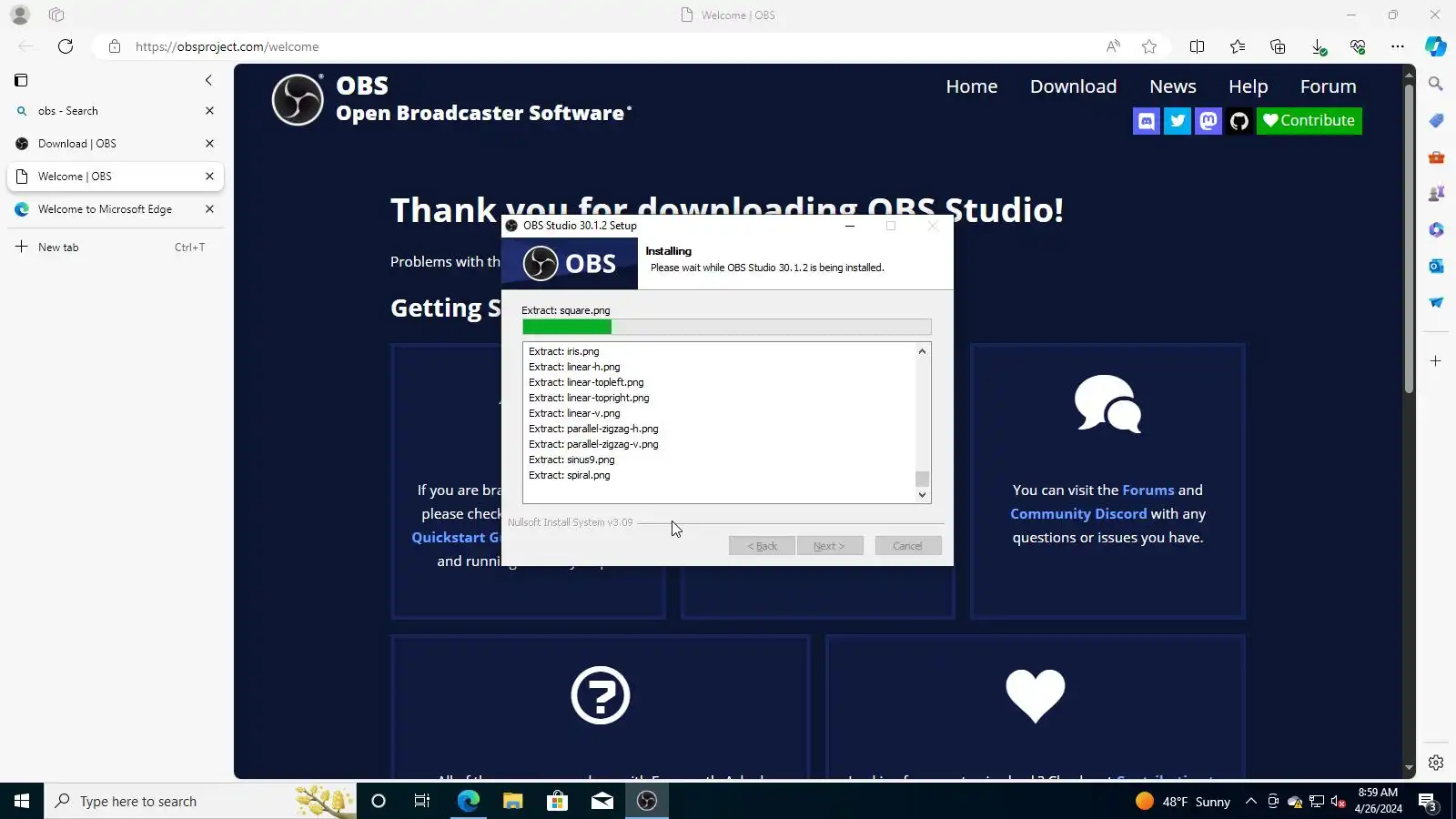Open Task View on the taskbar
The height and width of the screenshot is (819, 1456).
point(422,801)
